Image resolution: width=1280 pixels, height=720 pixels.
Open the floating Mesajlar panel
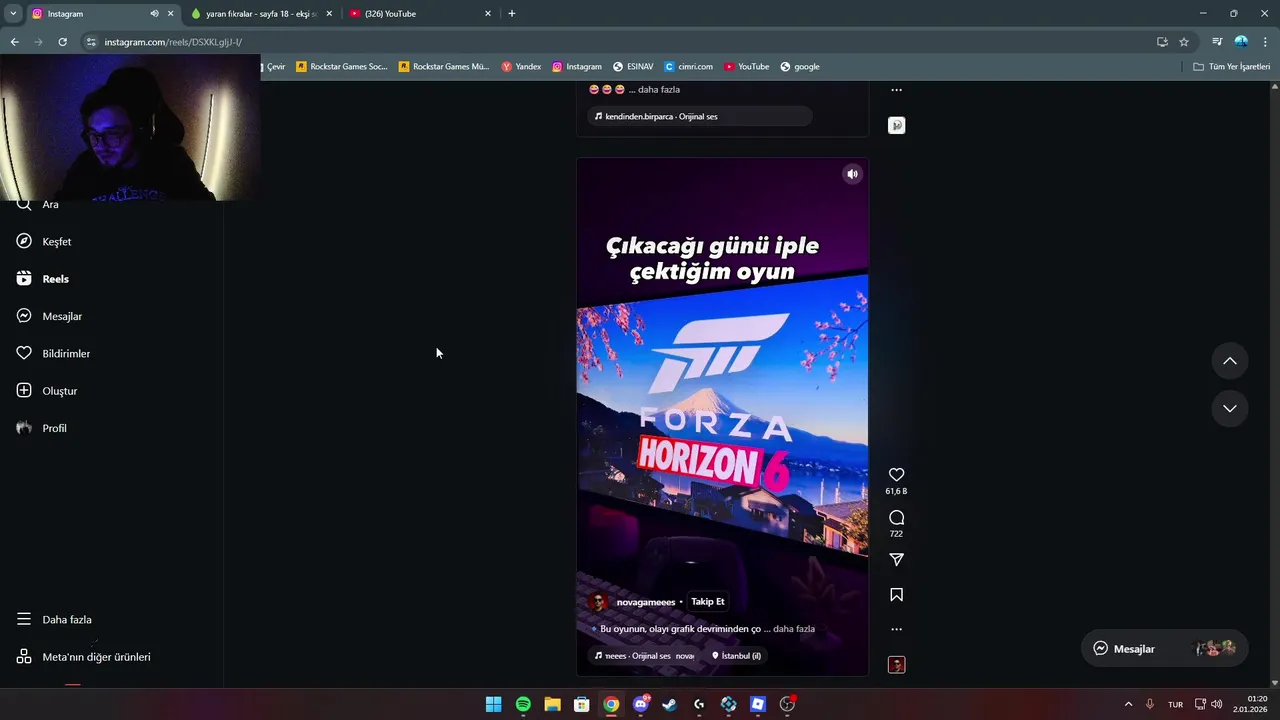pos(1165,648)
